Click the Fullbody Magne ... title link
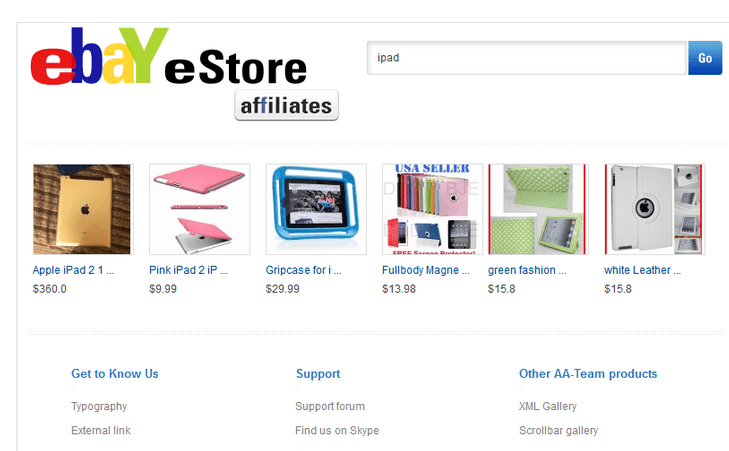The height and width of the screenshot is (451, 729). (x=426, y=270)
